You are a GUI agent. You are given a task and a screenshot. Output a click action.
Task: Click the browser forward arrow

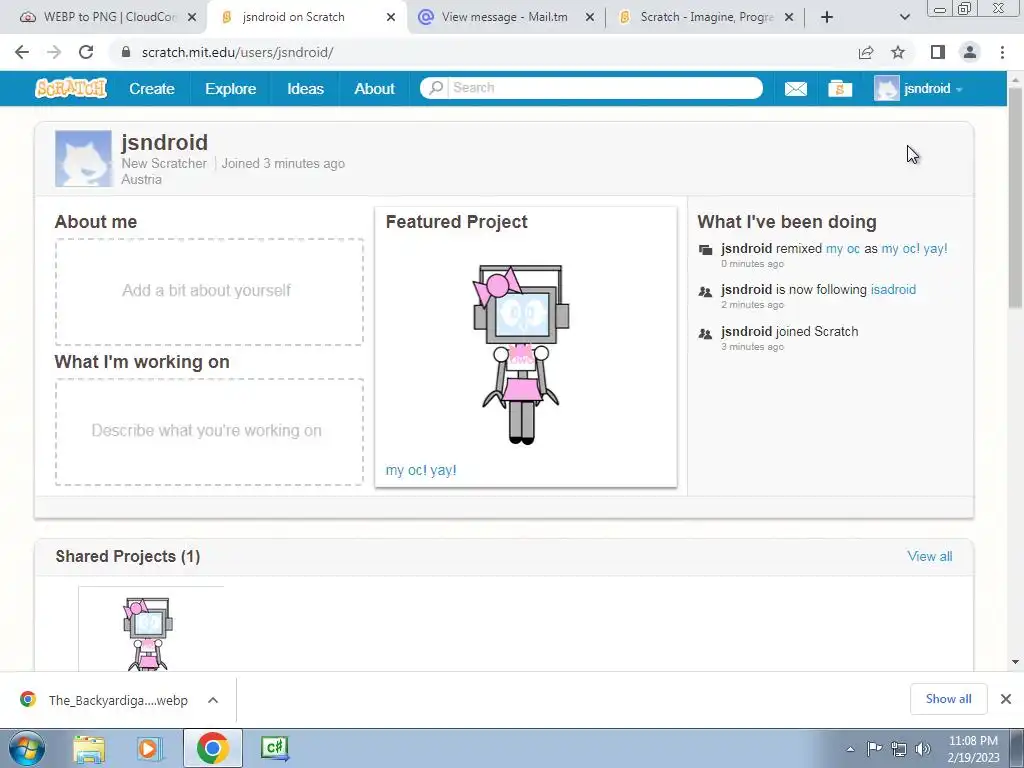coord(54,52)
